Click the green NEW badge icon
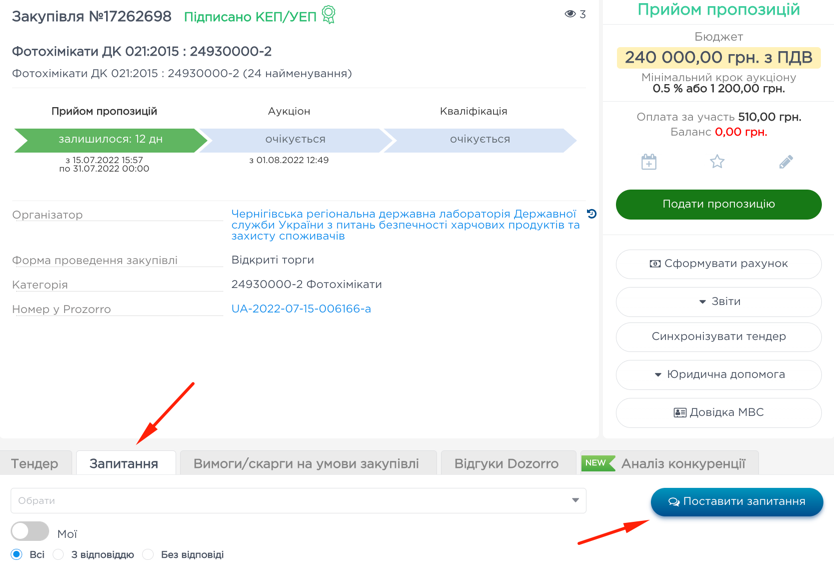The width and height of the screenshot is (834, 572). point(598,463)
